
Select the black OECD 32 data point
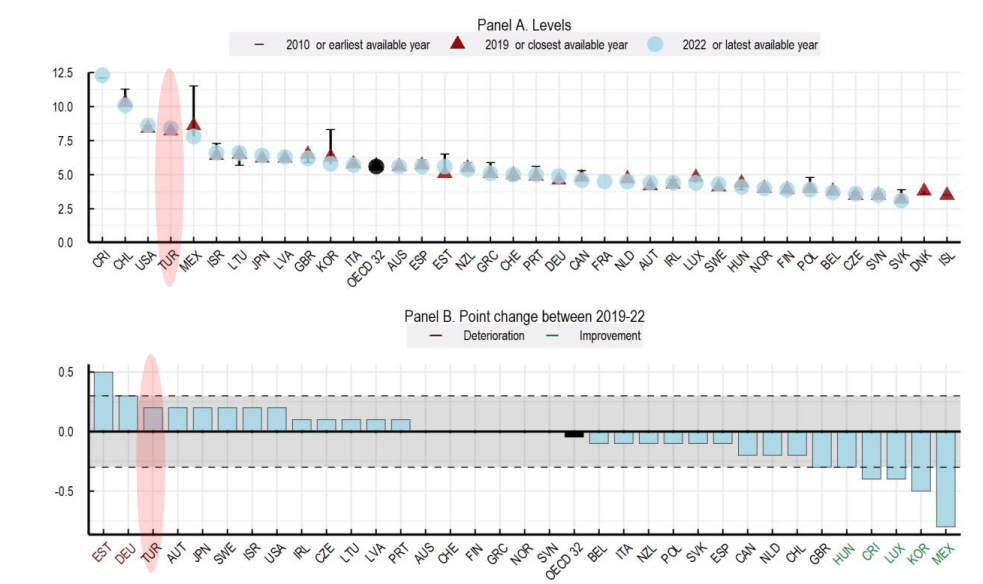pos(376,166)
